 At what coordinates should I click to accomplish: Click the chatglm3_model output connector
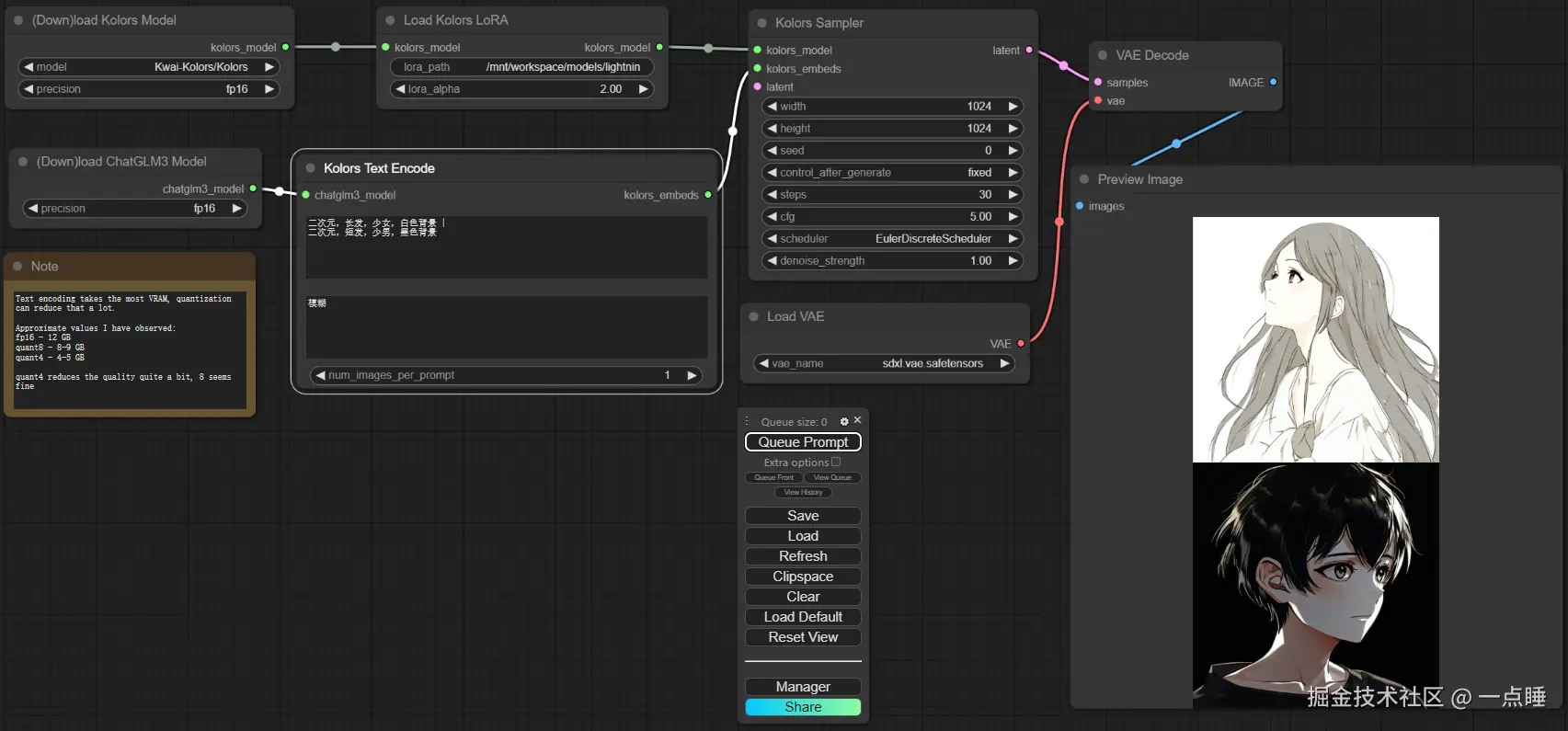click(x=253, y=188)
